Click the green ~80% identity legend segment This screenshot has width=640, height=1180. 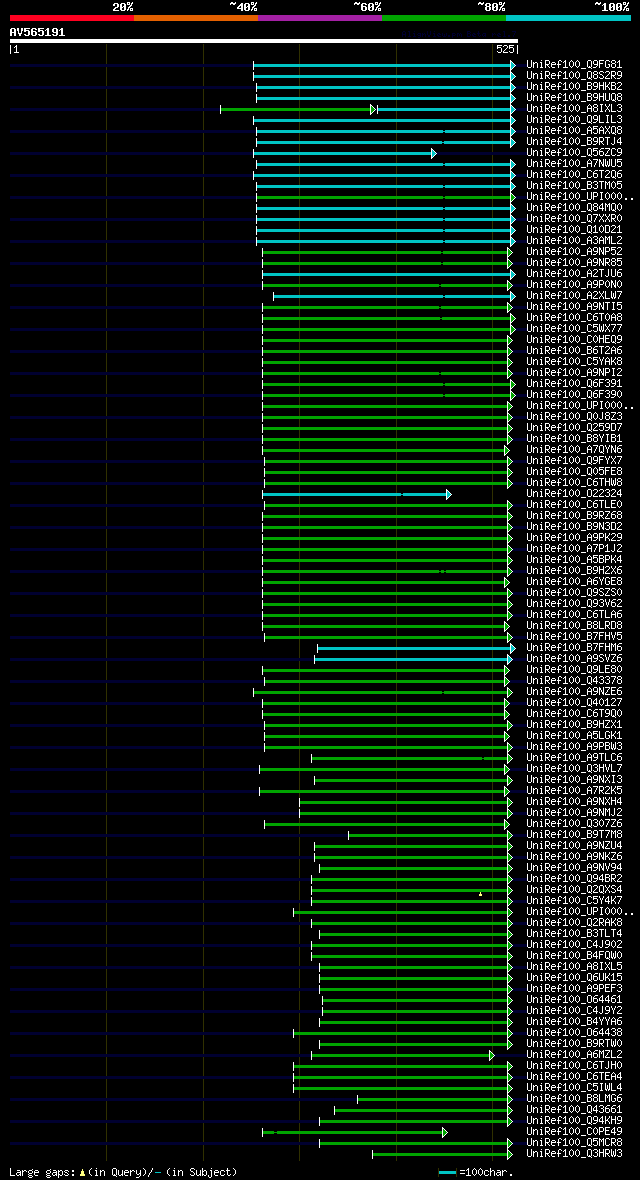[x=444, y=17]
